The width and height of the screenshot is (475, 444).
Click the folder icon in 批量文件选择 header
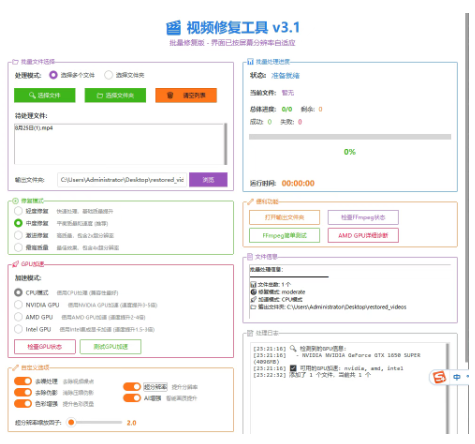[x=15, y=62]
